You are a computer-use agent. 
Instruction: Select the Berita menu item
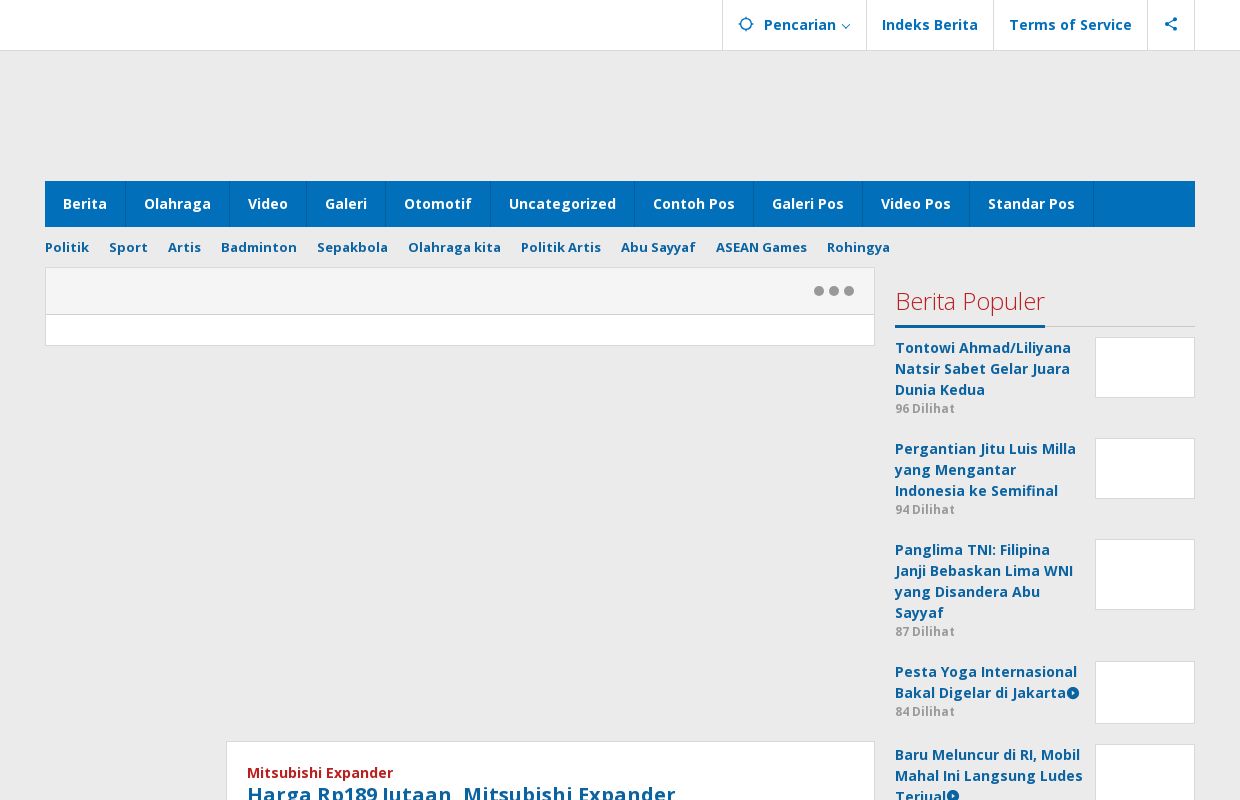click(85, 204)
